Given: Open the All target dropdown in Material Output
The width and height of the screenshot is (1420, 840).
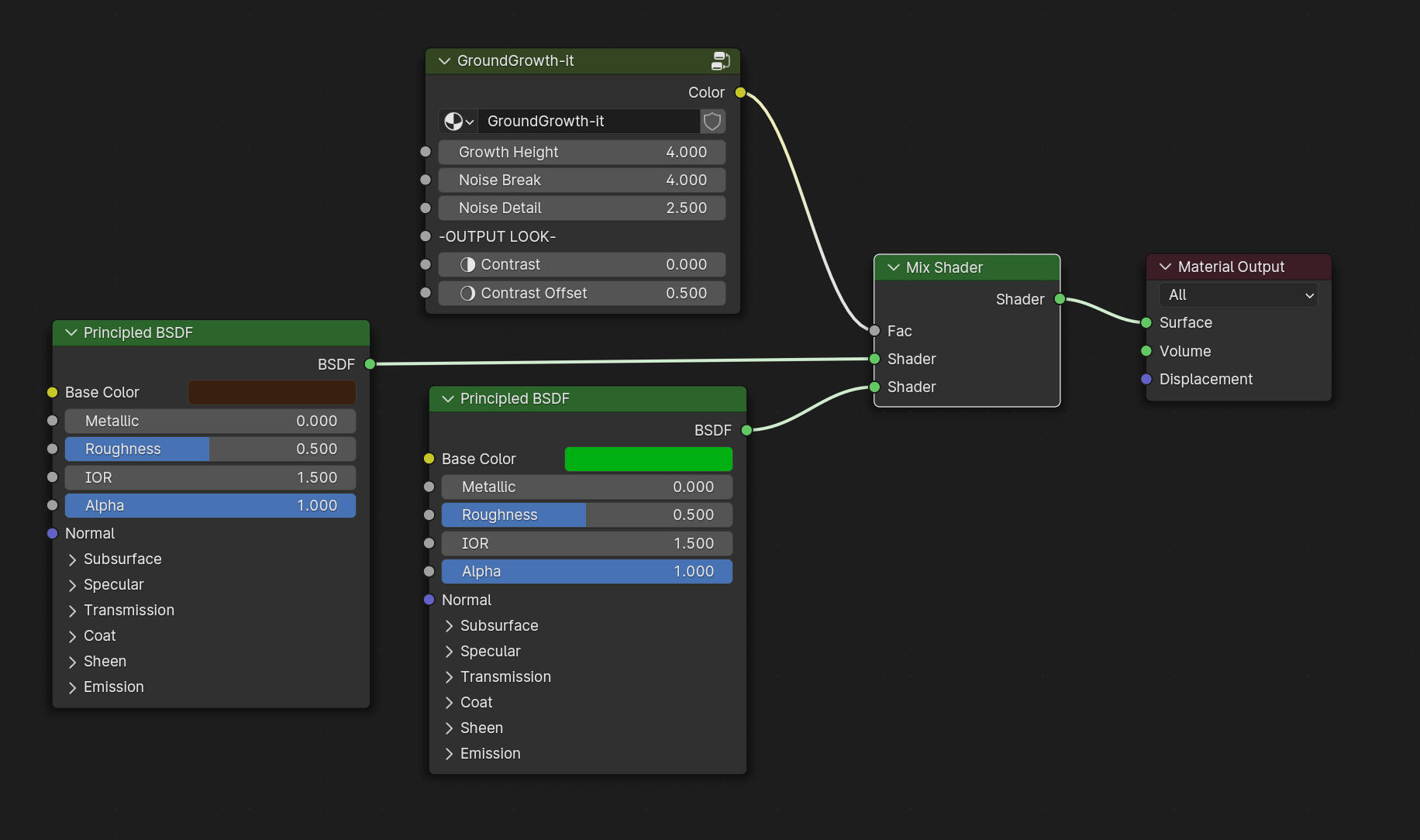Looking at the screenshot, I should (x=1238, y=295).
